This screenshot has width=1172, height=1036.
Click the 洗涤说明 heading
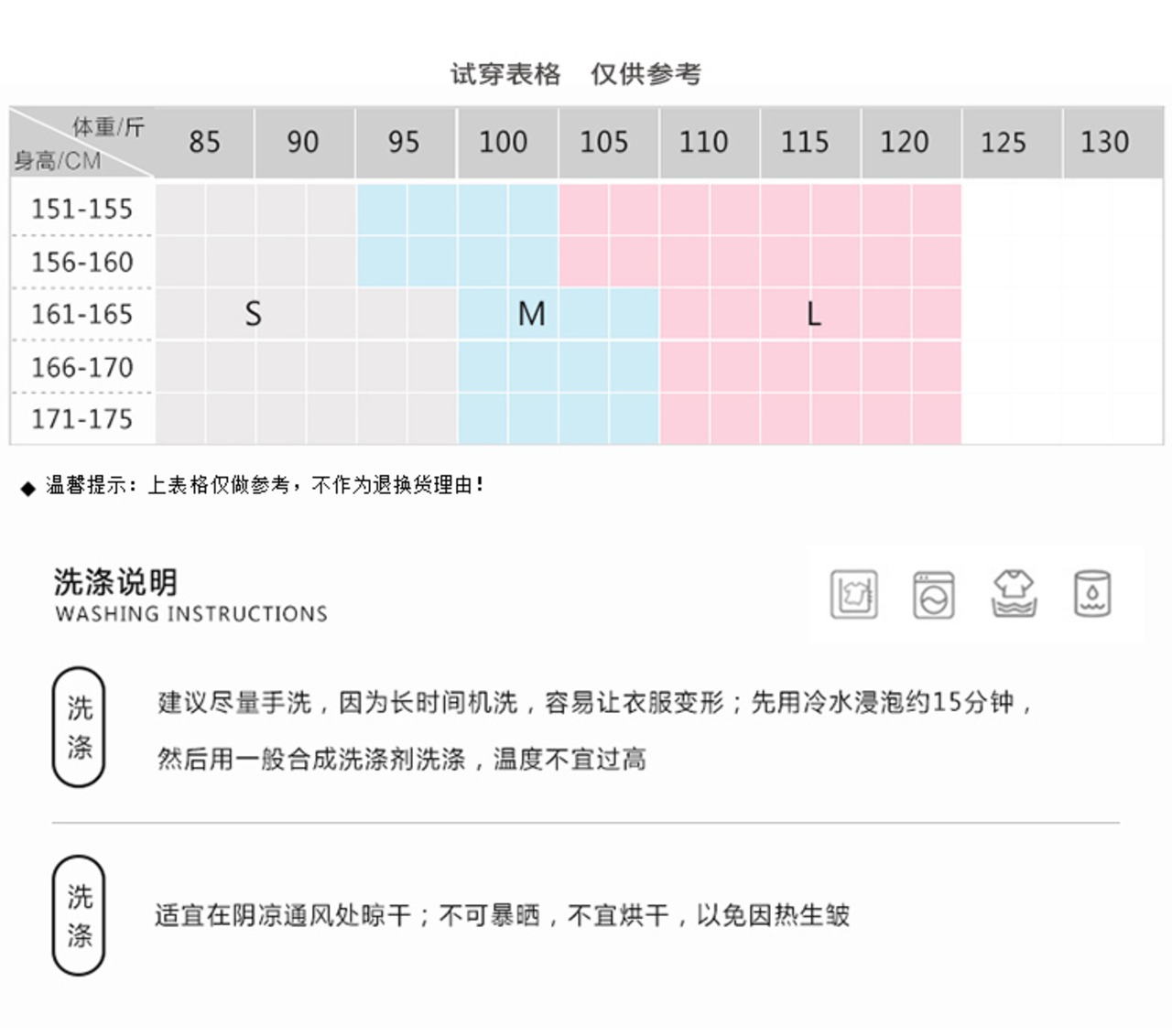click(115, 581)
